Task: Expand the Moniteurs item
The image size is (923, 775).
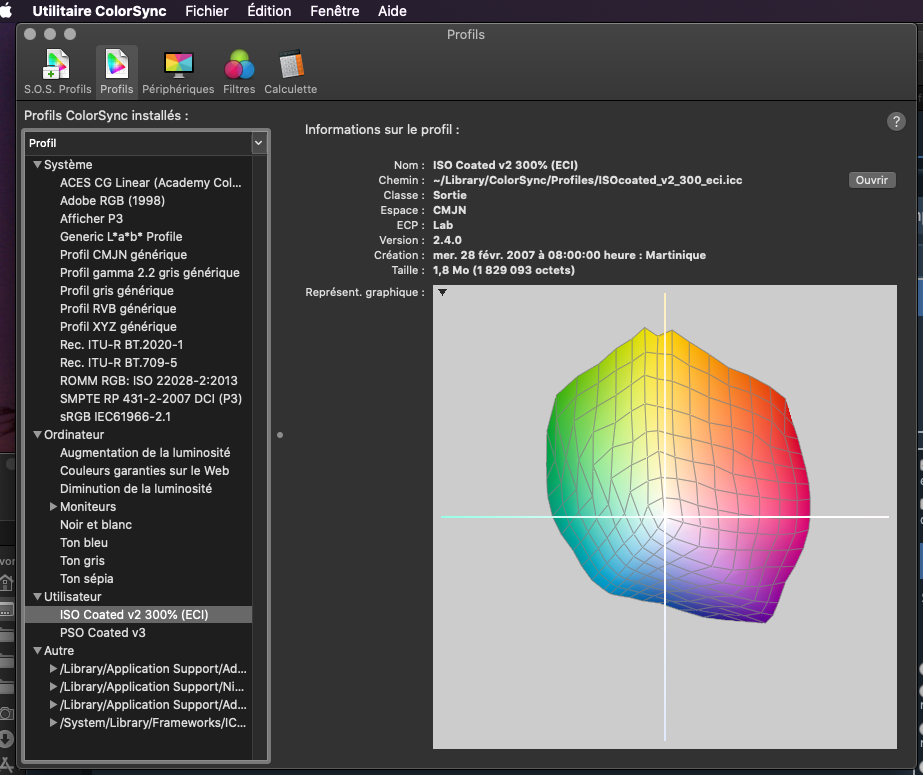Action: (53, 507)
